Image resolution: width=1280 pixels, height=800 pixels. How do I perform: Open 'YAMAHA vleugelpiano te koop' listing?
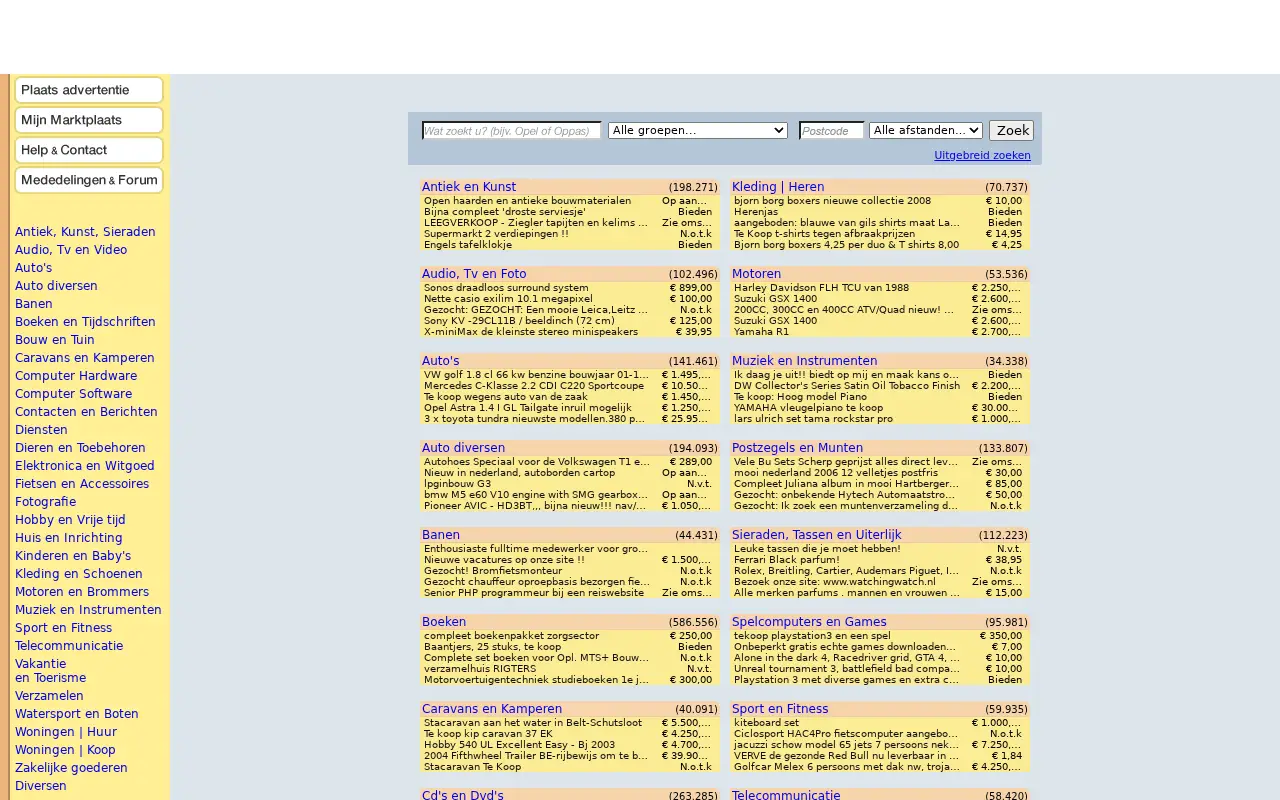tap(808, 408)
